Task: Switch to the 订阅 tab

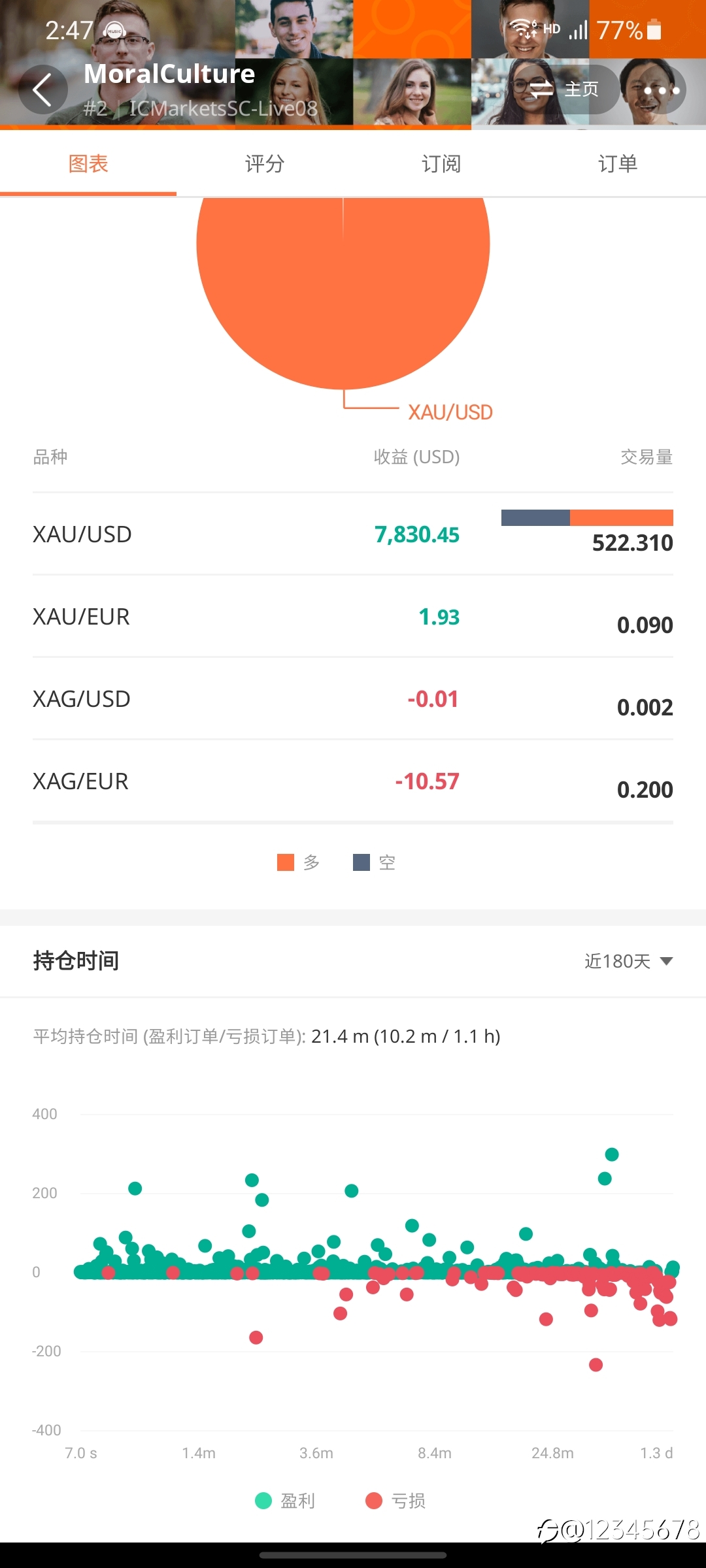Action: [441, 163]
